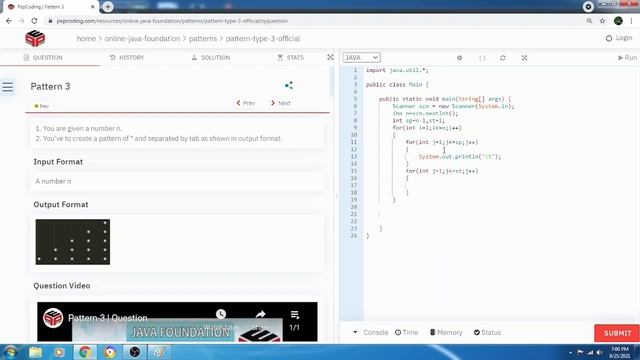
Task: Expand the question panel fullscreen
Action: click(x=330, y=58)
